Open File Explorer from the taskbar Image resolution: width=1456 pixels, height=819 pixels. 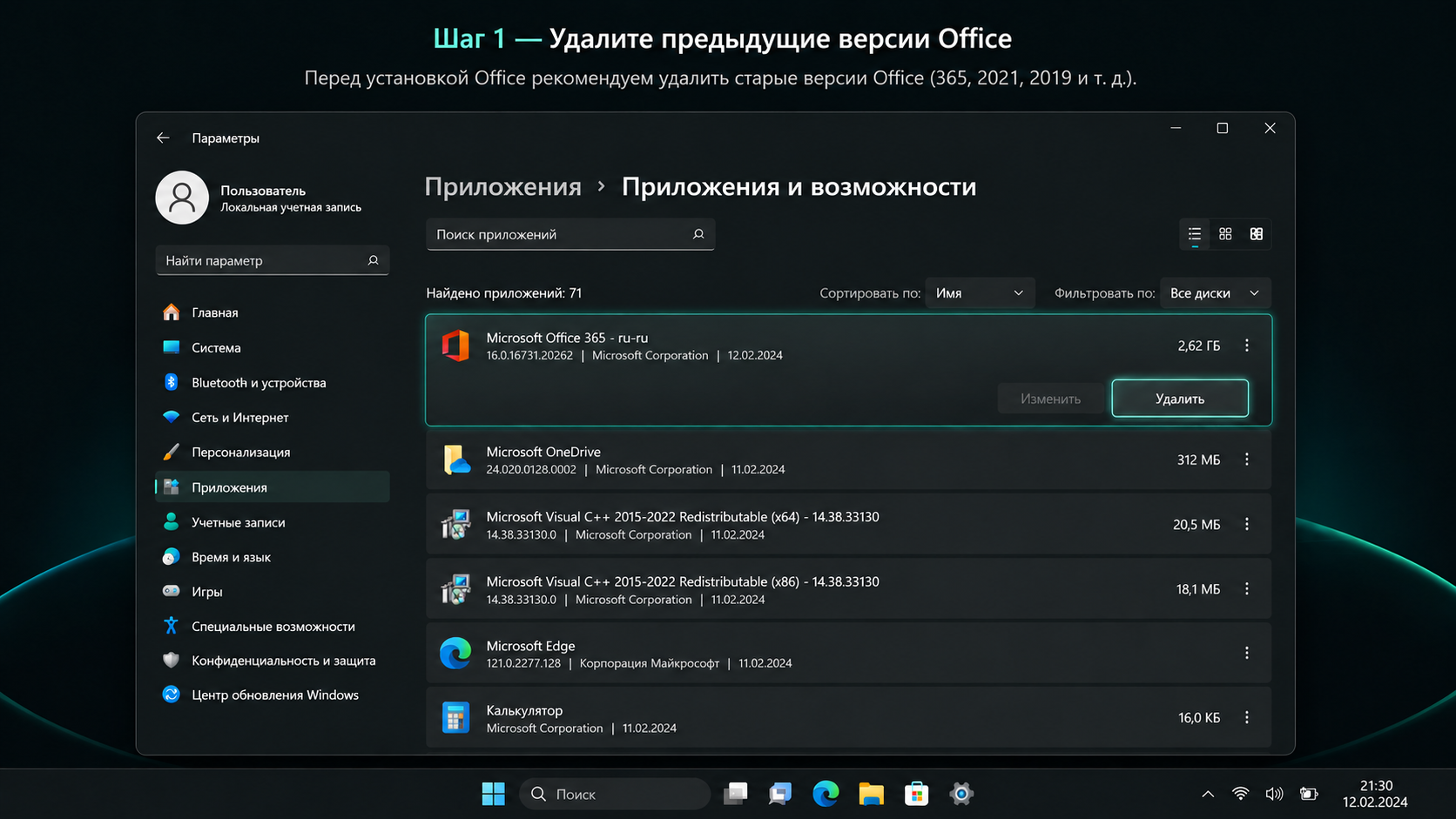coord(871,794)
